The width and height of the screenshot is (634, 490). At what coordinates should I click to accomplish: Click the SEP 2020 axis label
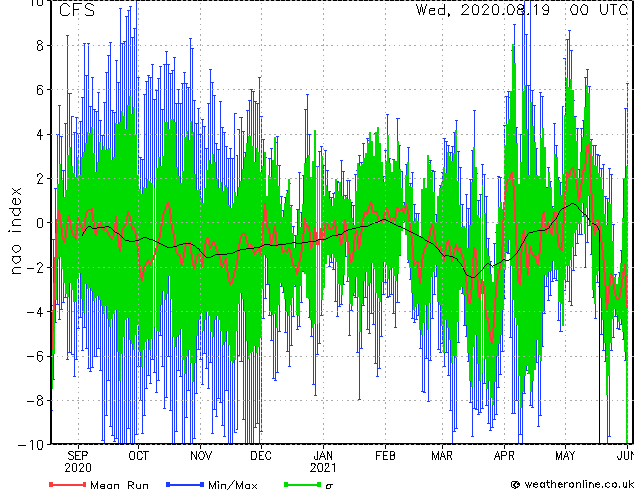click(78, 462)
